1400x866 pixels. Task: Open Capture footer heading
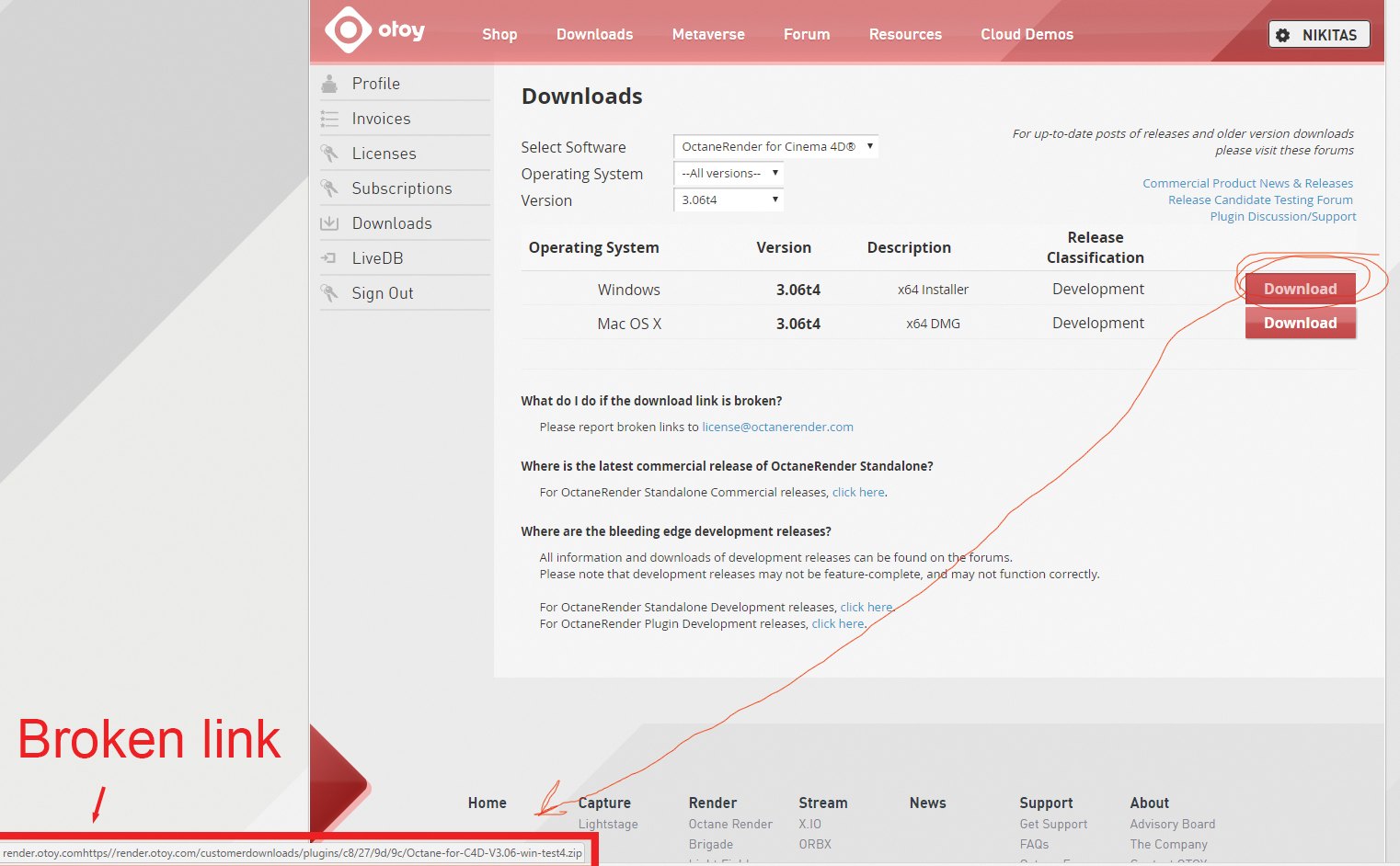coord(604,803)
